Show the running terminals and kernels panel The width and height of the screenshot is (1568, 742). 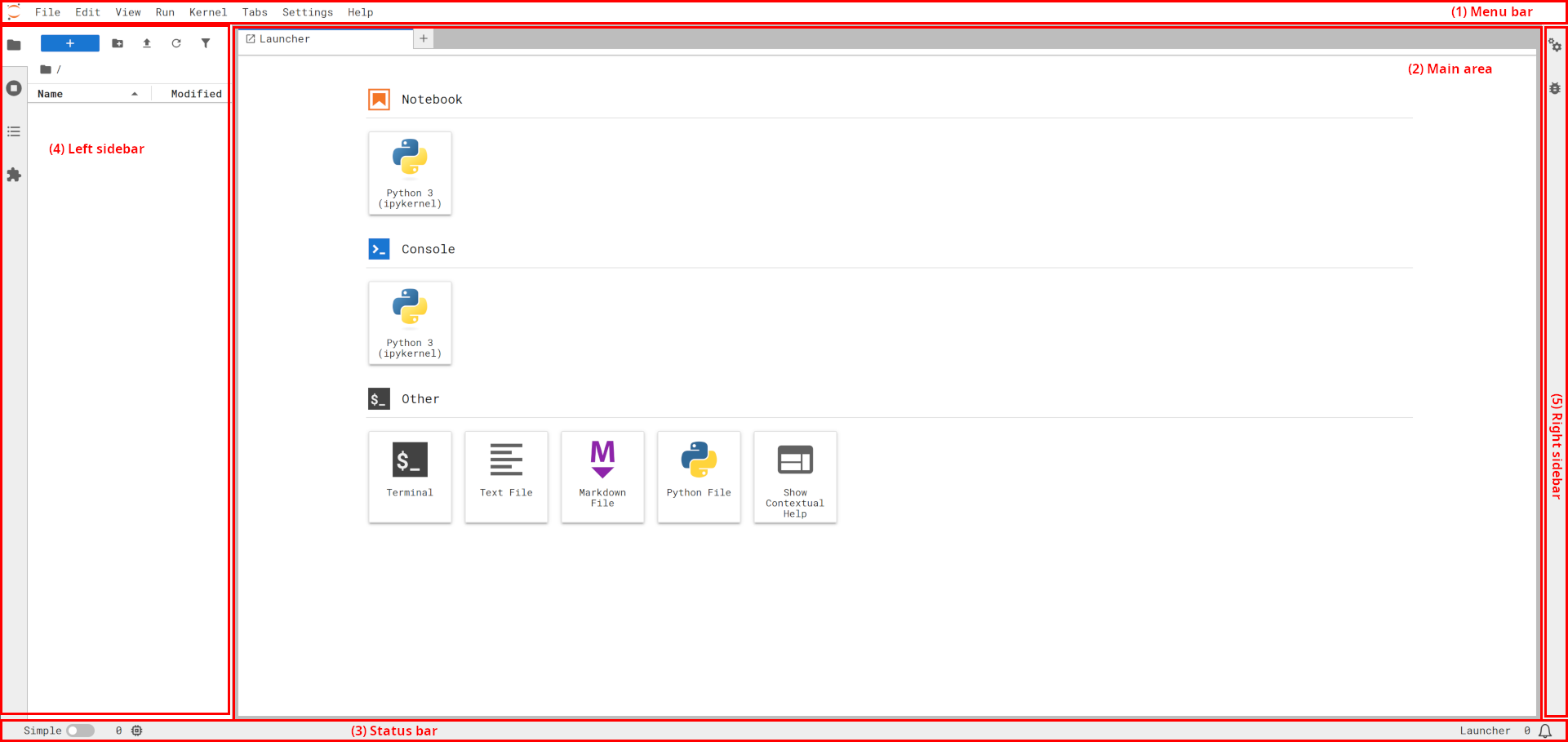tap(14, 88)
